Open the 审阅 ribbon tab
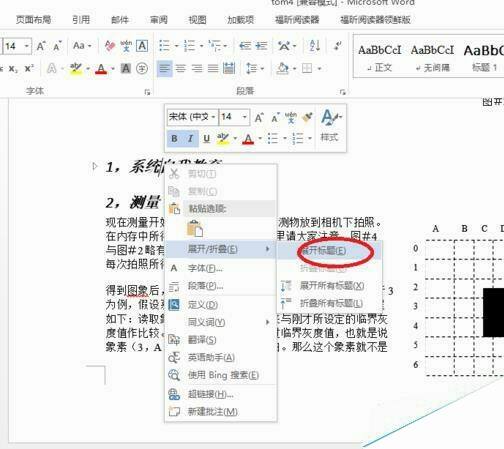 point(159,20)
